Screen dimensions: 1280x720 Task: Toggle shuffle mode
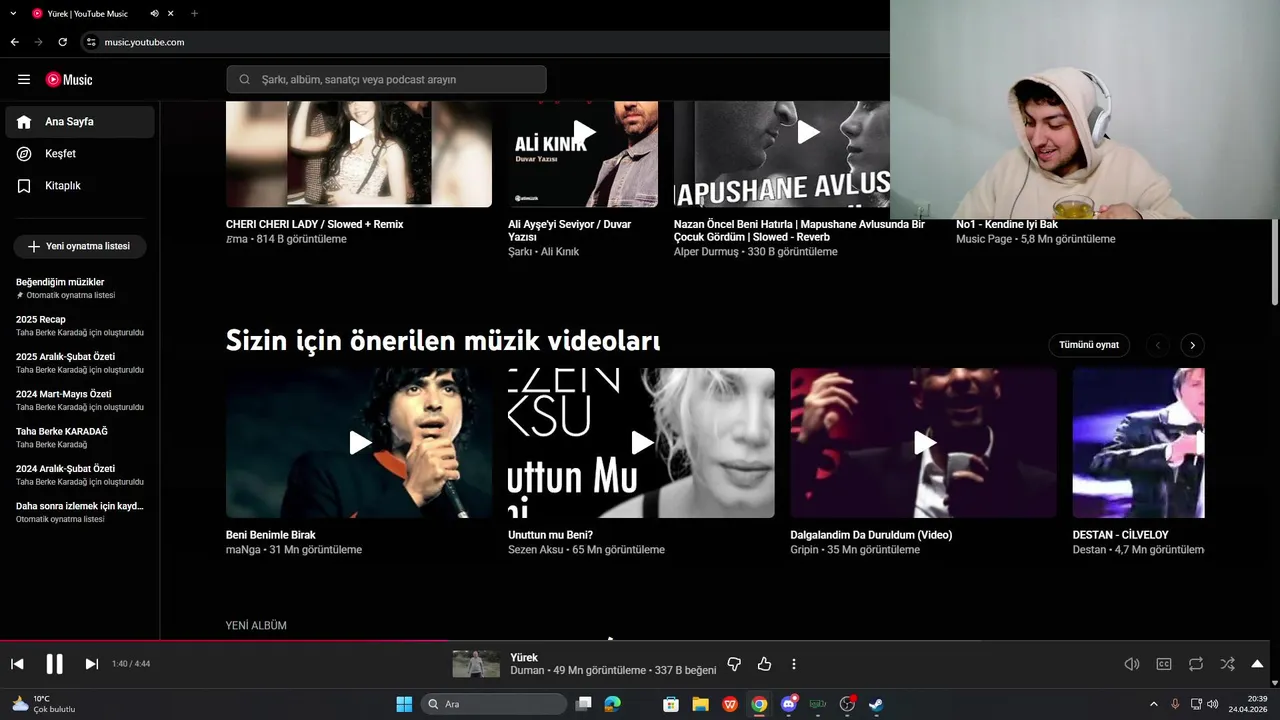pyautogui.click(x=1227, y=664)
